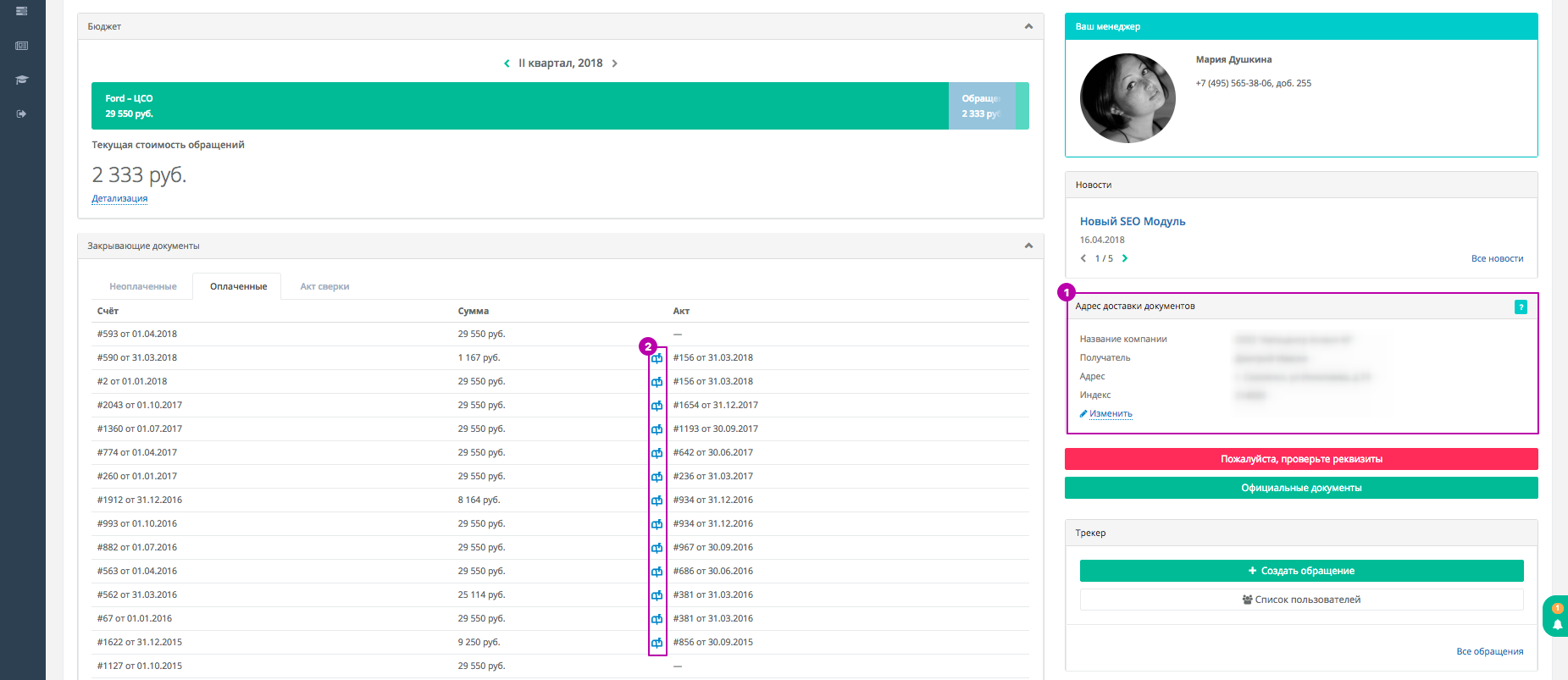Screen dimensions: 1568x680
Task: Click the mailbox icon for invoice #882
Action: tap(657, 548)
